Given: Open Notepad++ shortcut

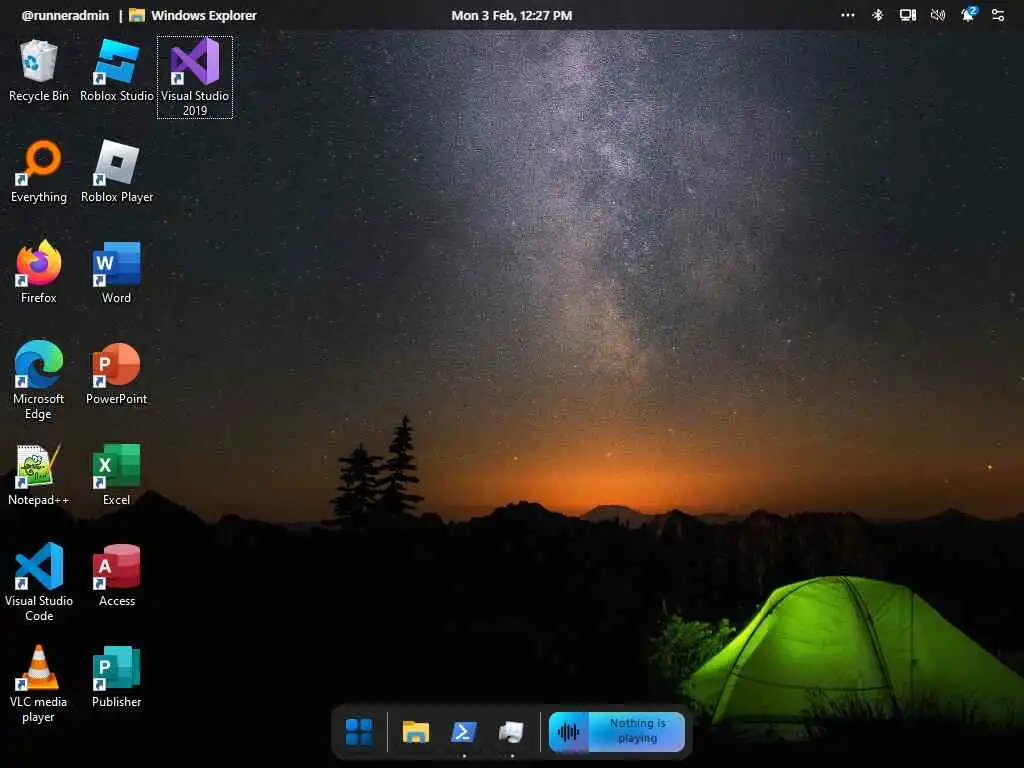Looking at the screenshot, I should click(39, 475).
